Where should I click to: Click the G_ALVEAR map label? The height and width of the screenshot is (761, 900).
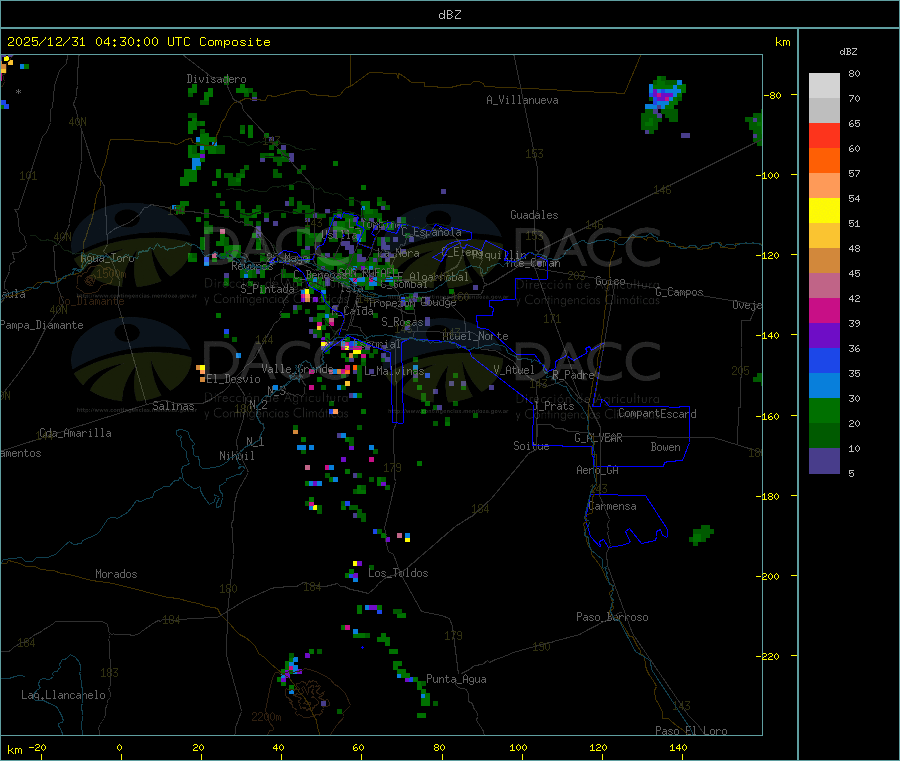[598, 438]
